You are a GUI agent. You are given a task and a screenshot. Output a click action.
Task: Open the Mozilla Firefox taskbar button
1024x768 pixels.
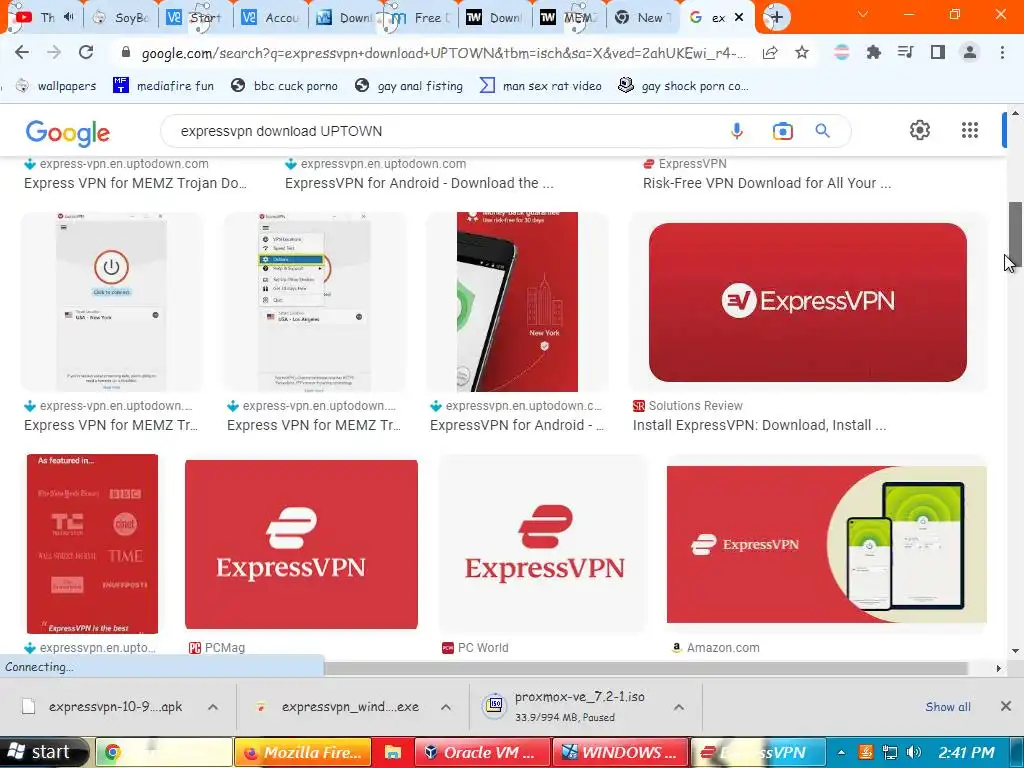[x=302, y=752]
